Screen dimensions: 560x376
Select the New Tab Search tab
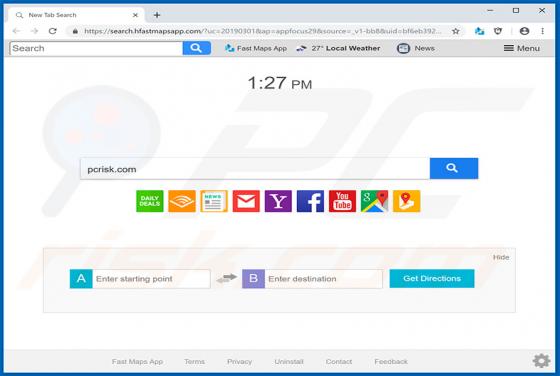[76, 15]
